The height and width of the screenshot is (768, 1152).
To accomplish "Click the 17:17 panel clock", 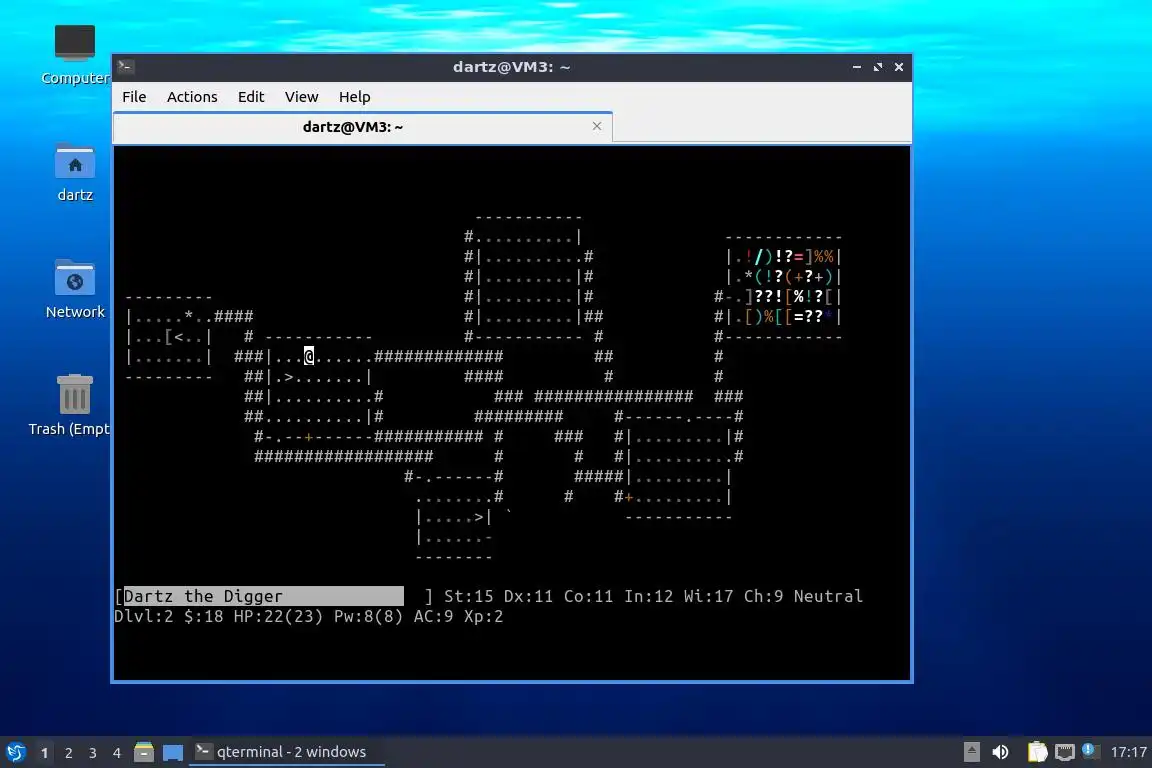I will [1128, 752].
